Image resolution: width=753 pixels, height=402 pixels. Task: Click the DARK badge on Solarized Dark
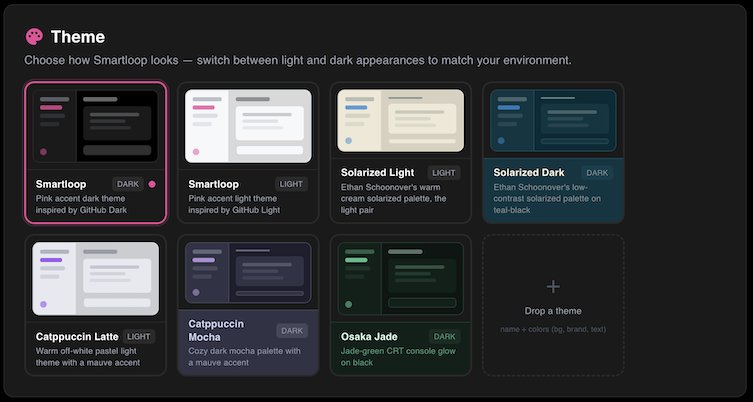click(x=597, y=173)
